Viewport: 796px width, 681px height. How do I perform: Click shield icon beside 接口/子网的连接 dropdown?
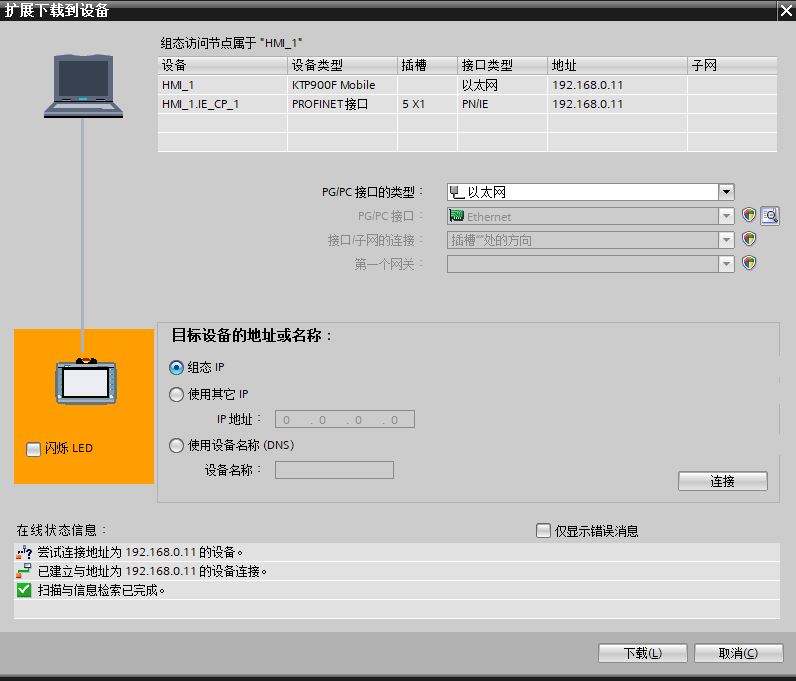[749, 239]
